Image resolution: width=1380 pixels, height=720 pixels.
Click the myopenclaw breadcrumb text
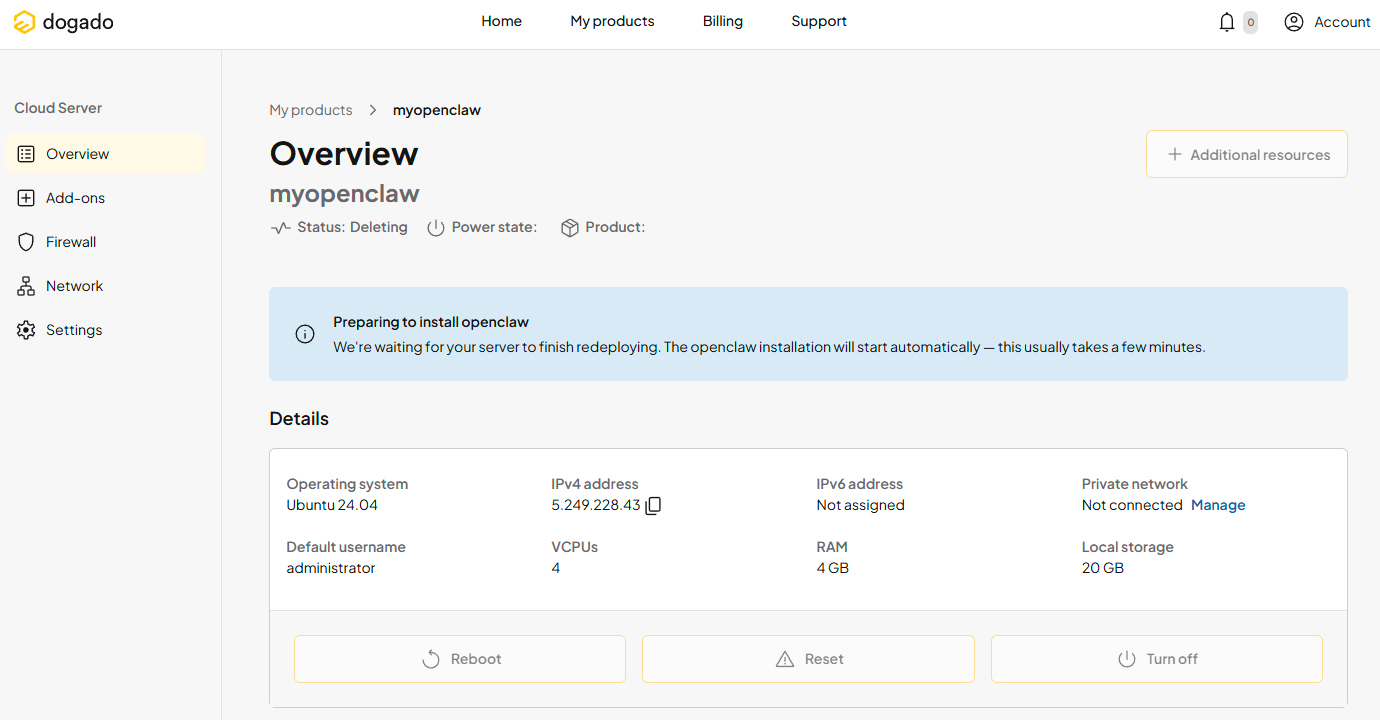(437, 110)
